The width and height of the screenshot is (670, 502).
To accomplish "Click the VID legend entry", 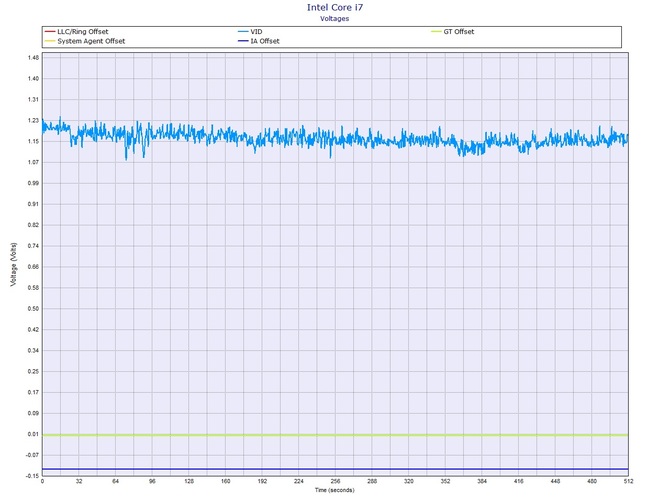I will (x=250, y=32).
